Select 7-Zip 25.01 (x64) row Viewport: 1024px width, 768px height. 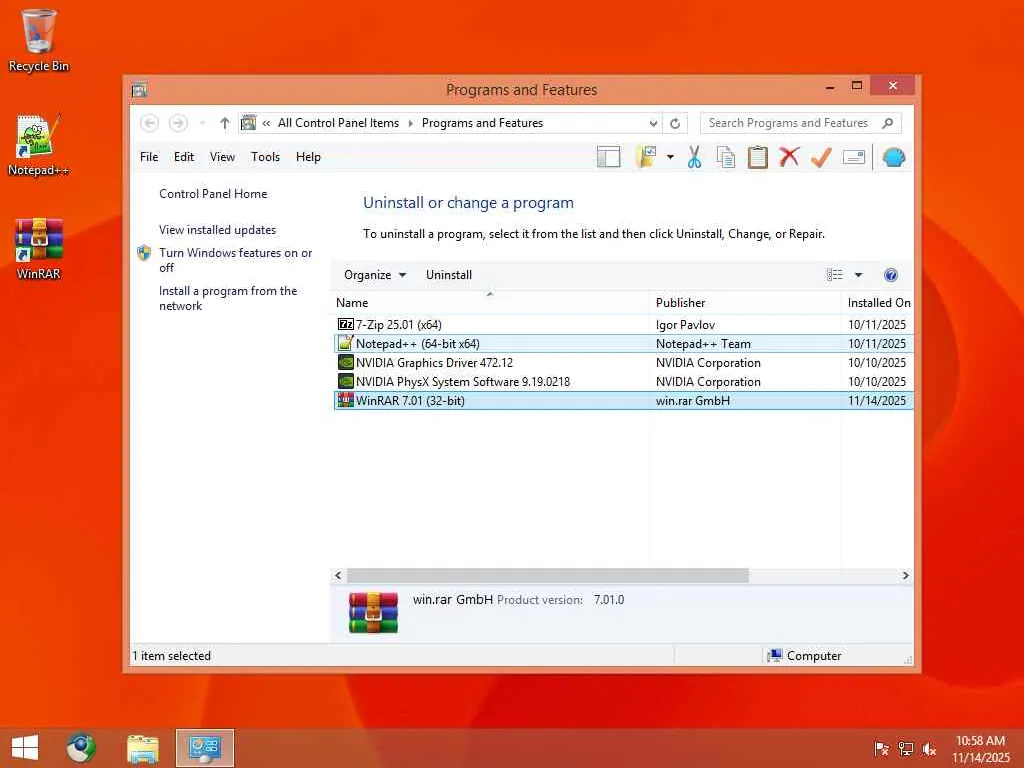pos(623,325)
